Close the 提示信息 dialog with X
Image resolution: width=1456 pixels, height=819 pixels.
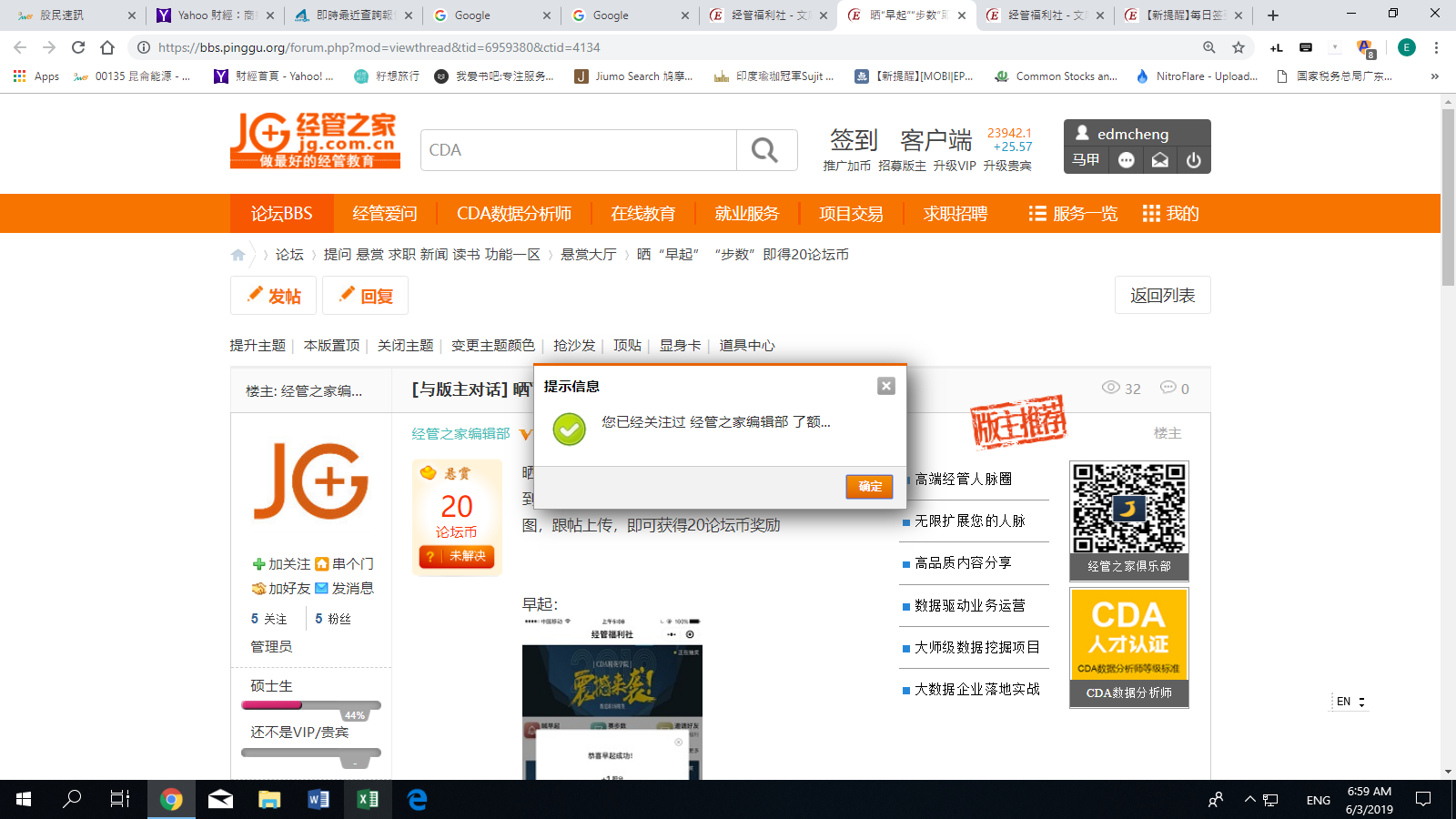886,386
